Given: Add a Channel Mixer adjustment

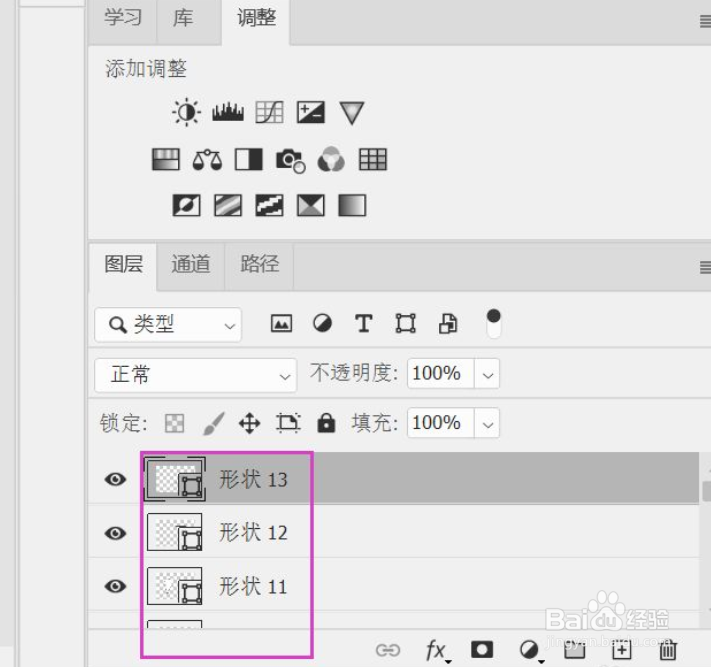Looking at the screenshot, I should pyautogui.click(x=331, y=159).
